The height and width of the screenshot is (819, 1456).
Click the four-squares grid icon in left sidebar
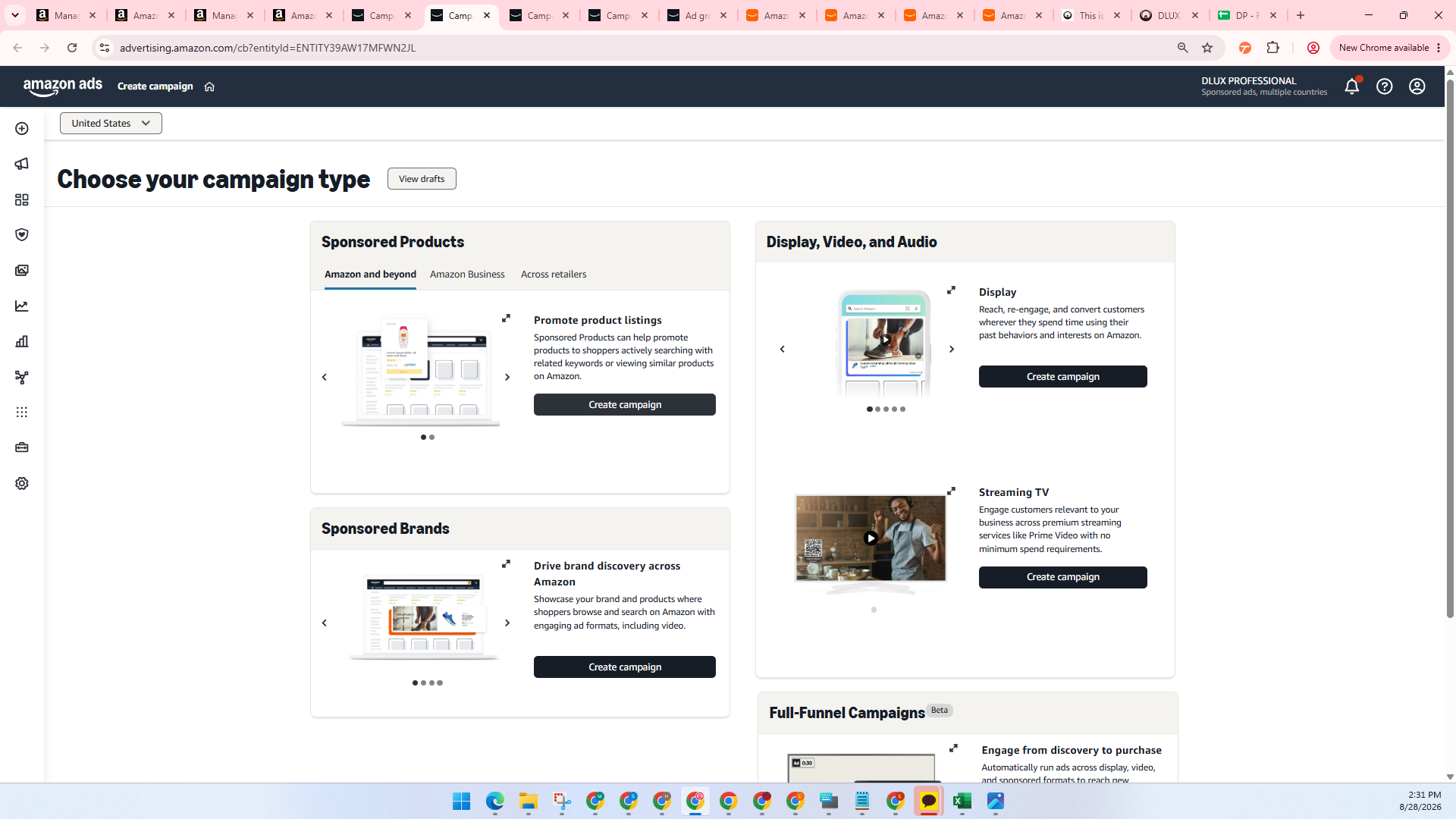click(x=22, y=199)
